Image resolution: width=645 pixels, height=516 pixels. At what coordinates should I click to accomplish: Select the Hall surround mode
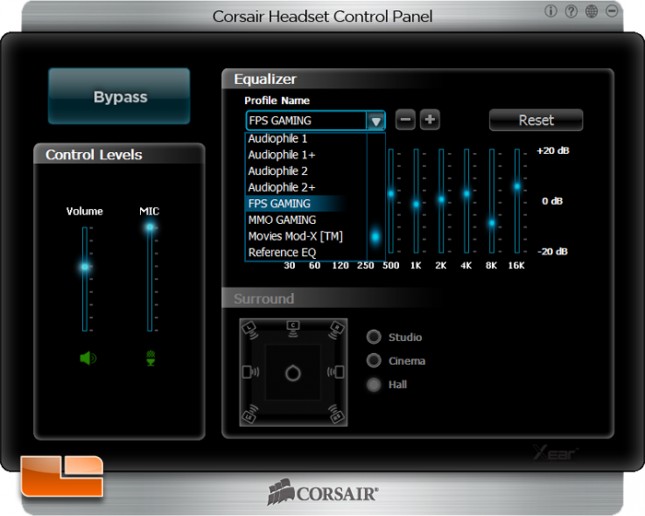[374, 384]
